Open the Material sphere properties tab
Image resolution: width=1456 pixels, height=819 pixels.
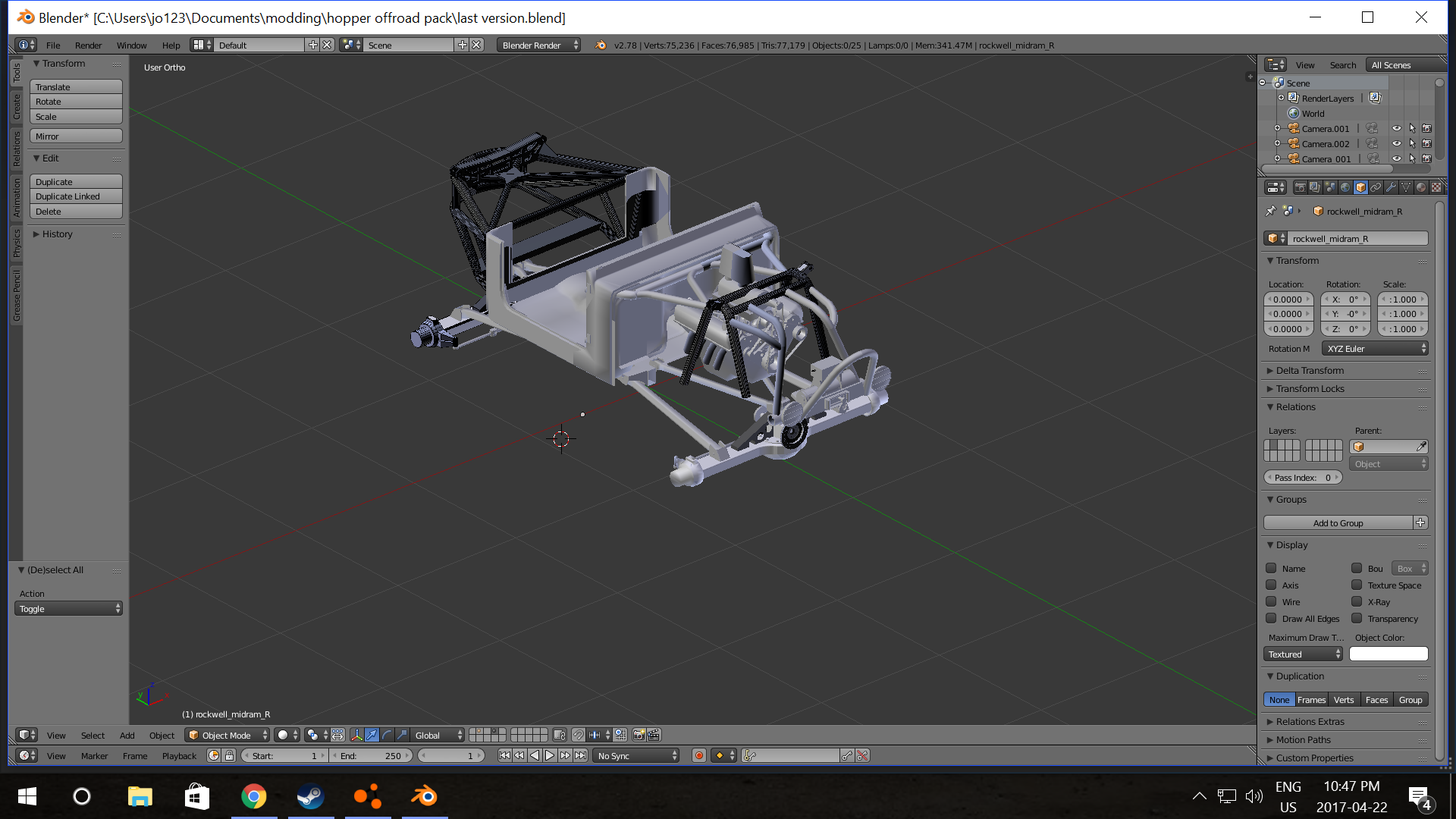[1421, 187]
